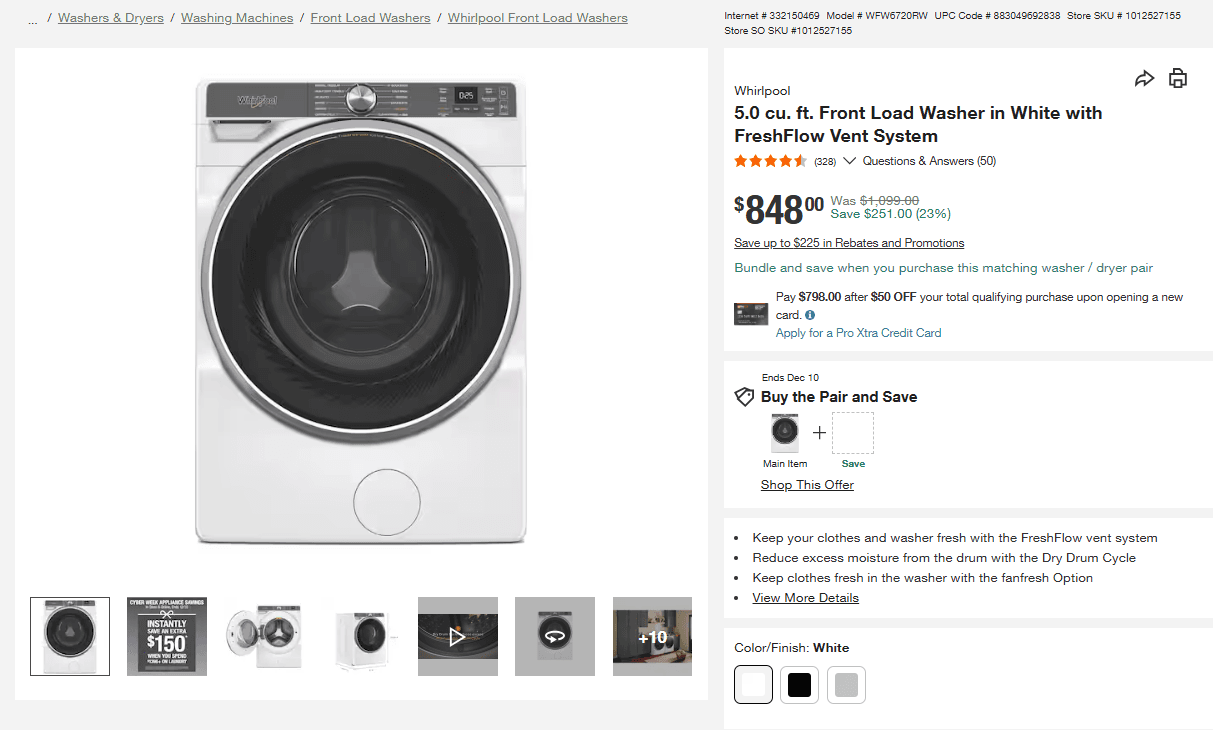
Task: Click the print icon
Action: click(x=1177, y=77)
